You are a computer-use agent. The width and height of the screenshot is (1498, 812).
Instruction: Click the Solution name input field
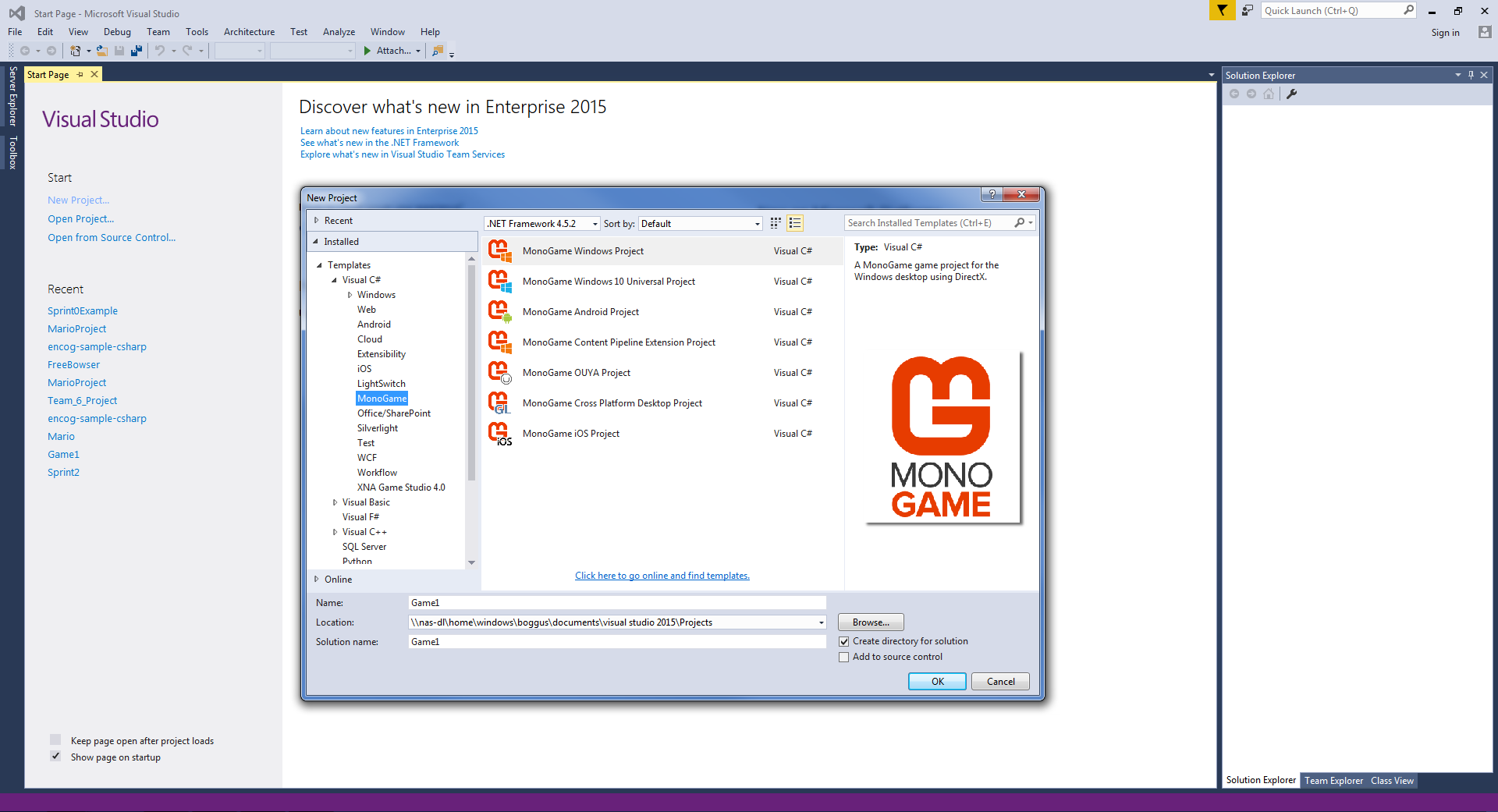pyautogui.click(x=616, y=642)
